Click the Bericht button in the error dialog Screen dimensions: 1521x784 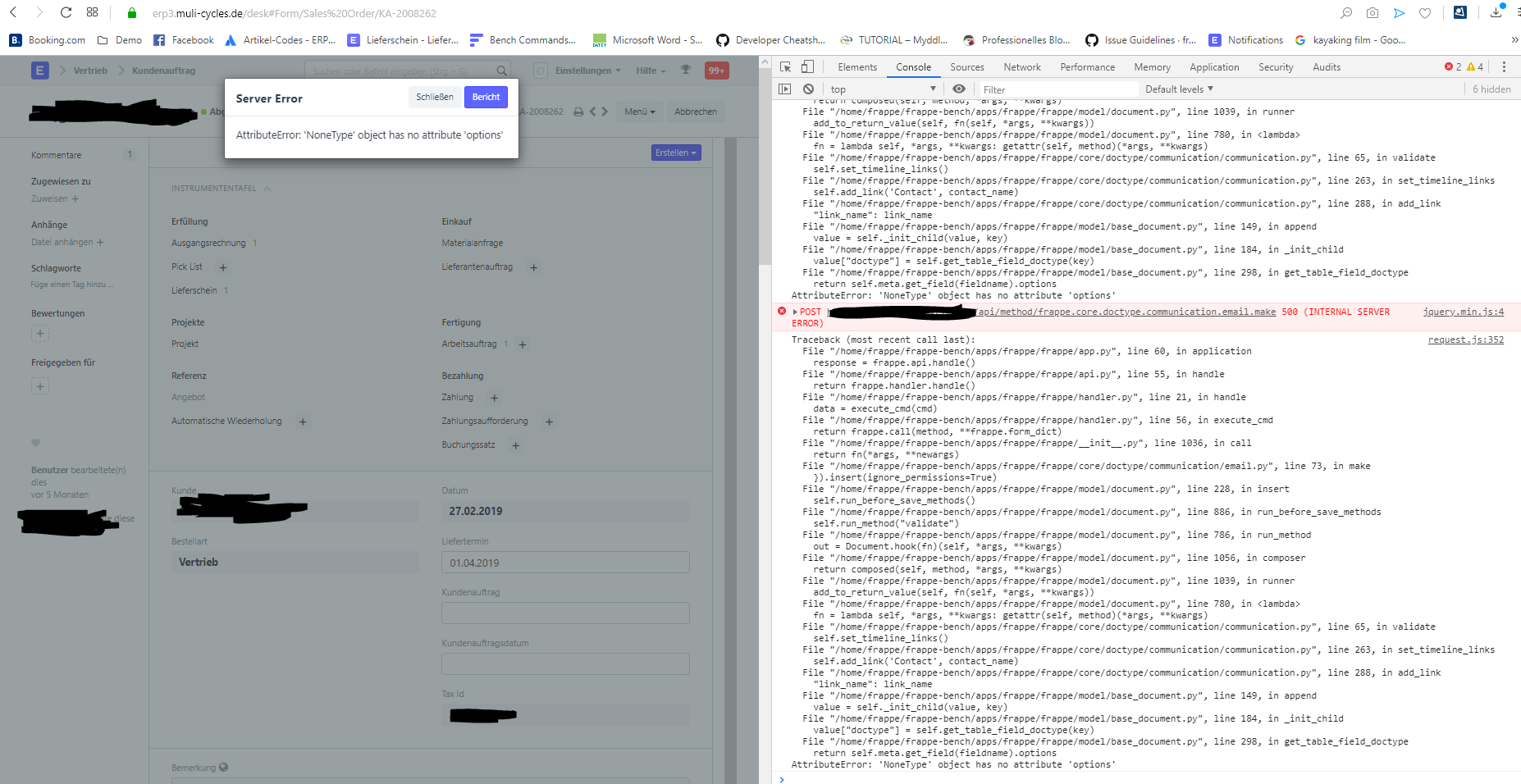coord(486,97)
